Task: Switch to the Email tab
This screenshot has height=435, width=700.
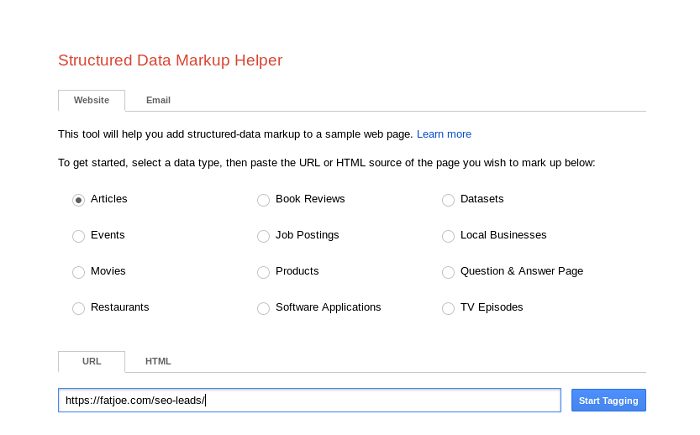Action: [x=158, y=100]
